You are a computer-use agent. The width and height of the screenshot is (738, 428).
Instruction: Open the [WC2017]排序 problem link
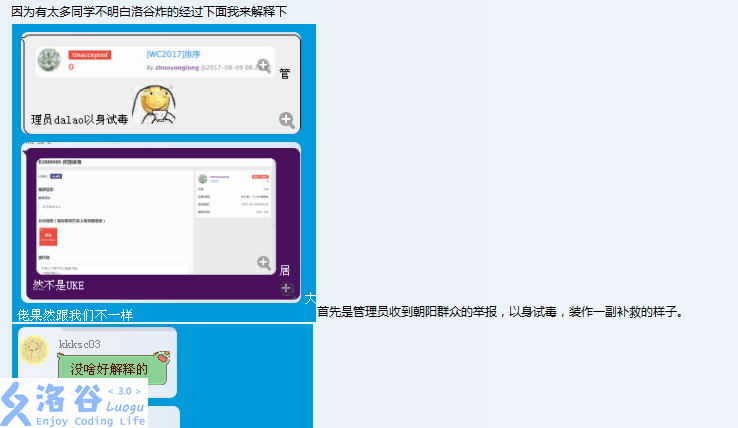(173, 54)
